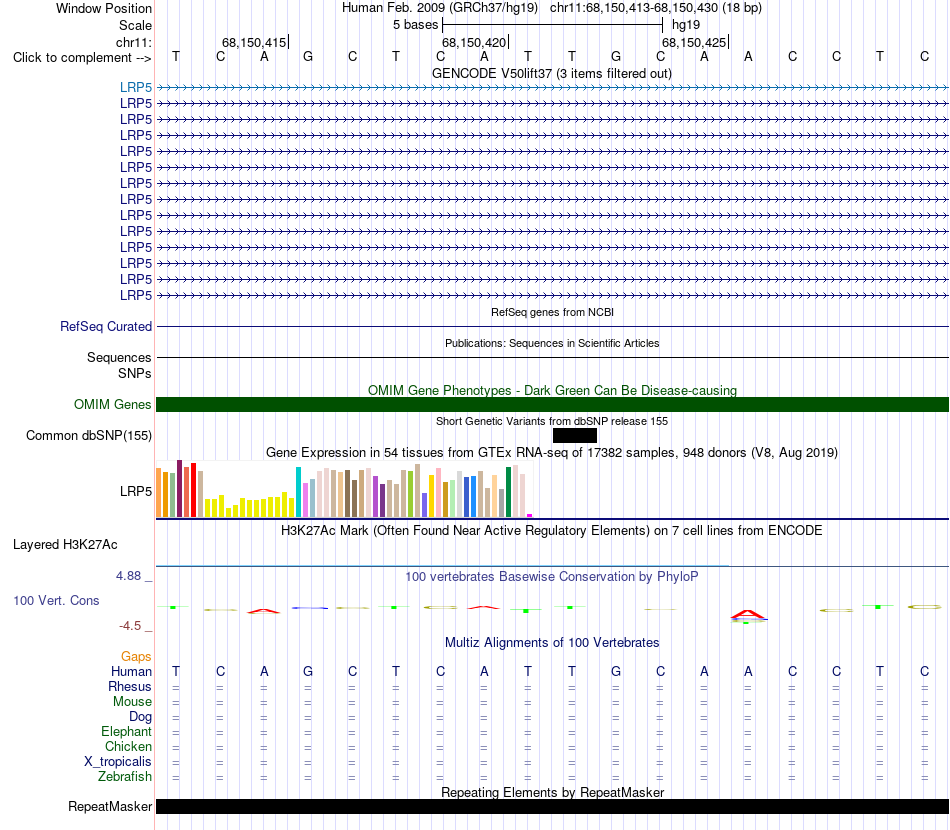Click the PhyloP Basewise Conservation title
This screenshot has height=830, width=950.
(552, 577)
